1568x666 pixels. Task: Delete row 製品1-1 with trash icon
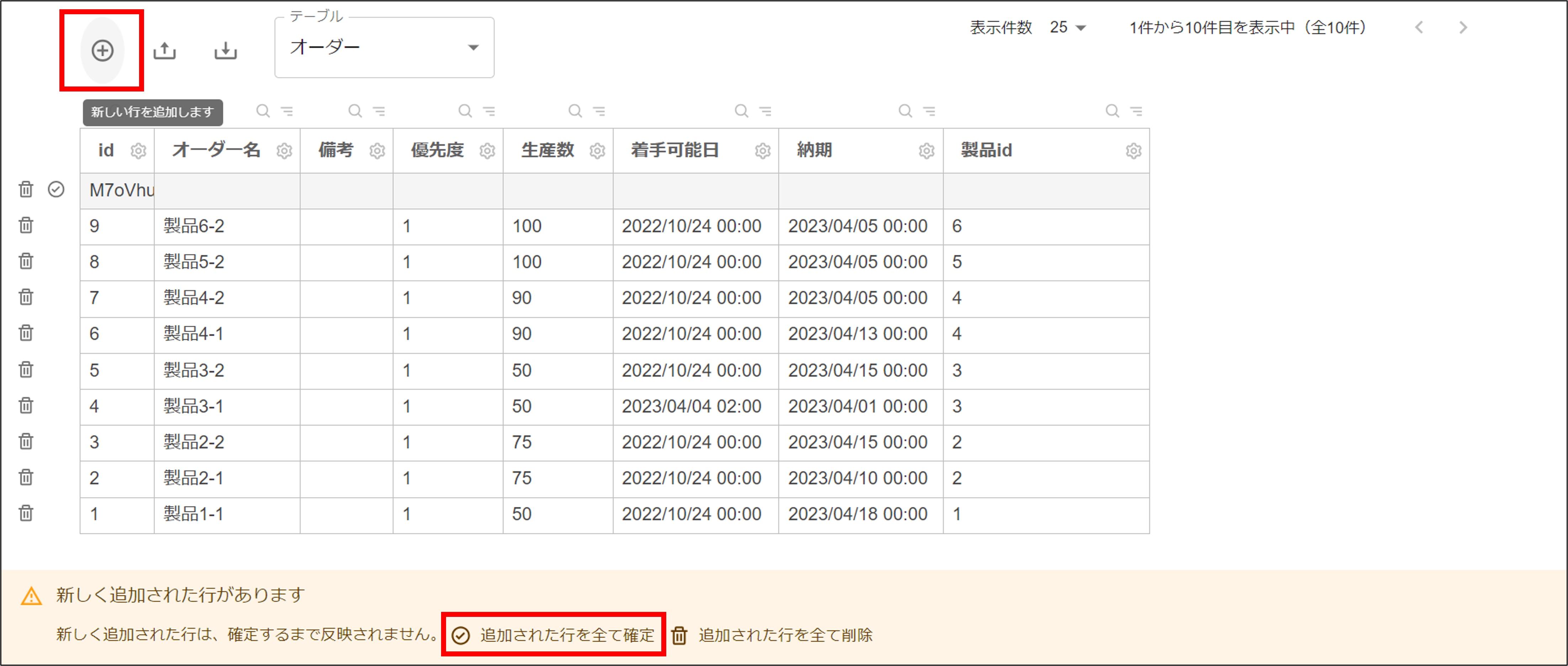click(x=26, y=514)
